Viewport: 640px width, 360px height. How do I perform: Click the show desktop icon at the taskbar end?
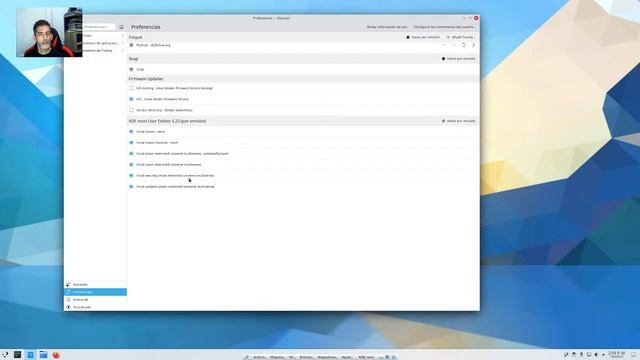633,355
